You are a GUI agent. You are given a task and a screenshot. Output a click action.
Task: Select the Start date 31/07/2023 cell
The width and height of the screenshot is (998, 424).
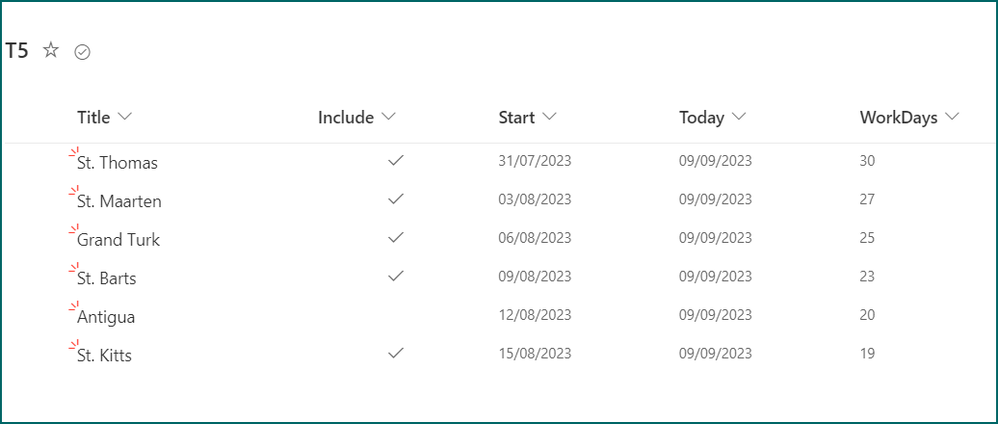(x=534, y=160)
